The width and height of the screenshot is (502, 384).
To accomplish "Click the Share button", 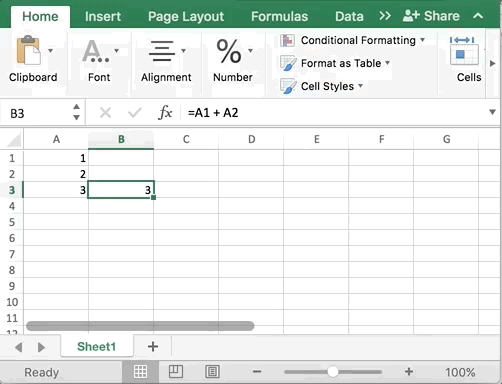I will (x=431, y=16).
